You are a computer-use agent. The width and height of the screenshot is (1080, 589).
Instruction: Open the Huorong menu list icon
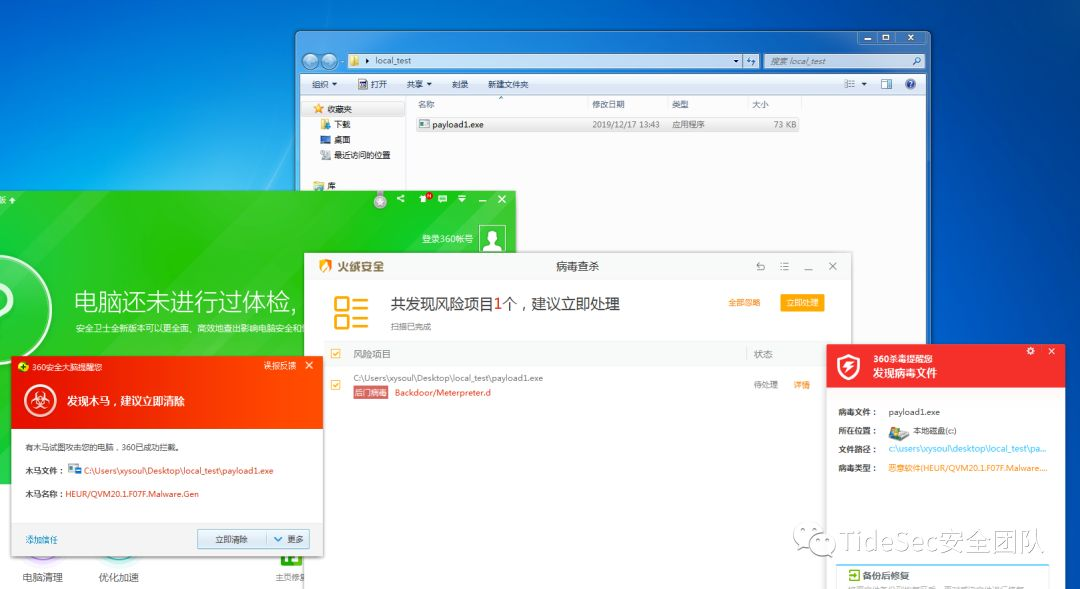coord(785,267)
